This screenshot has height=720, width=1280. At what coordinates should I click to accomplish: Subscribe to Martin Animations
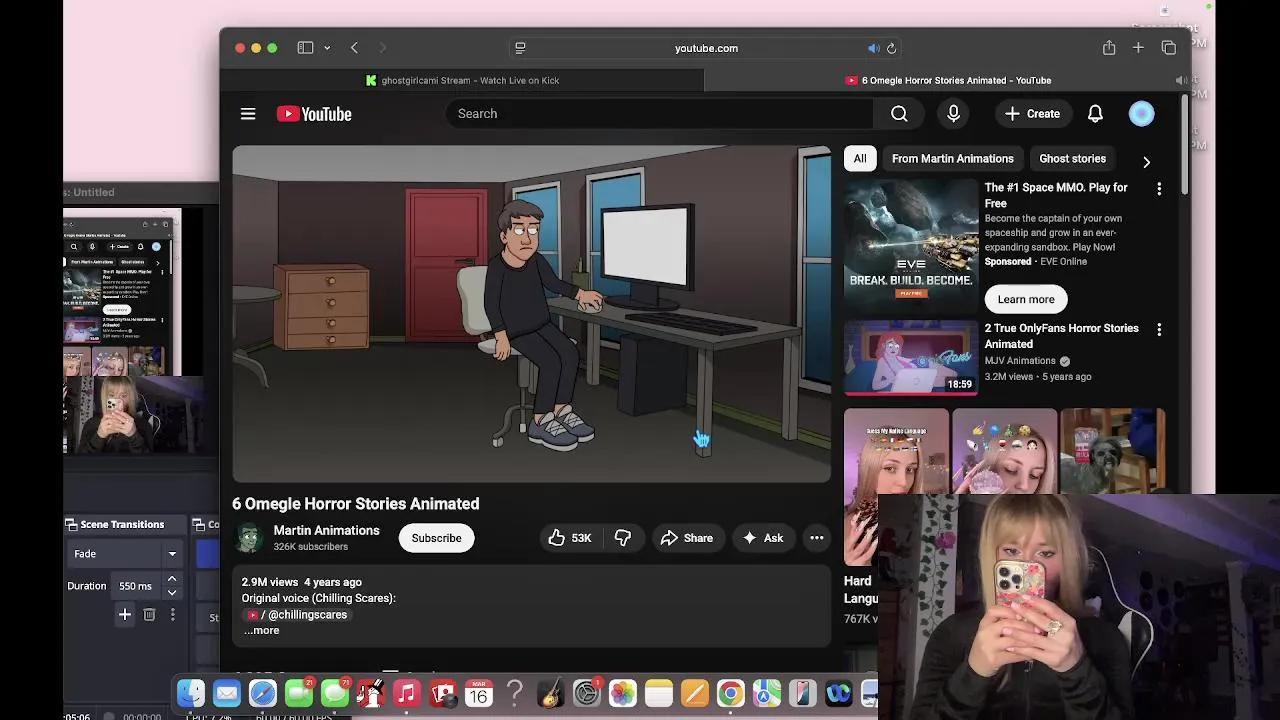click(436, 538)
